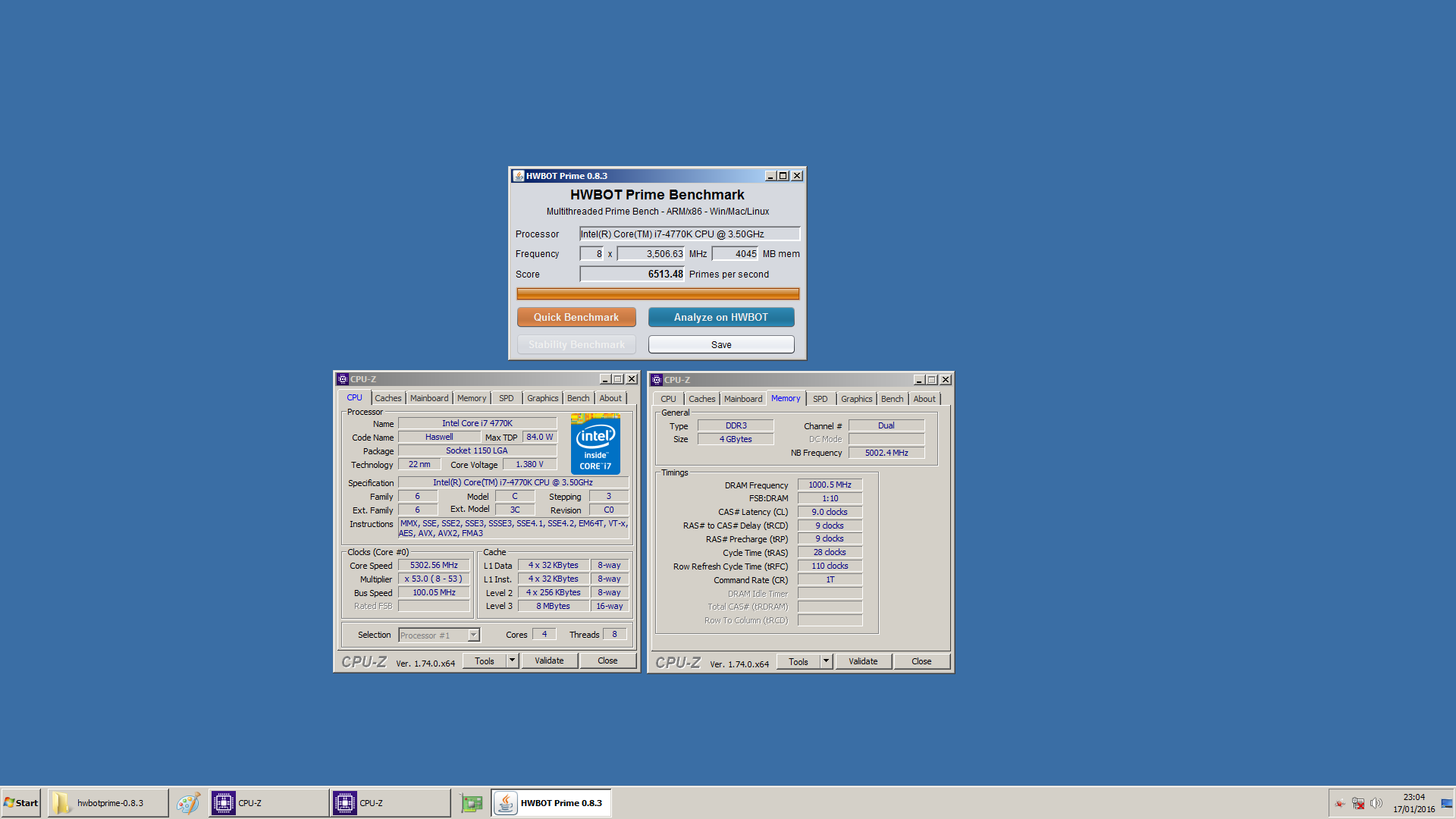Minimize the left CPU-Z window
The image size is (1456, 819).
605,379
